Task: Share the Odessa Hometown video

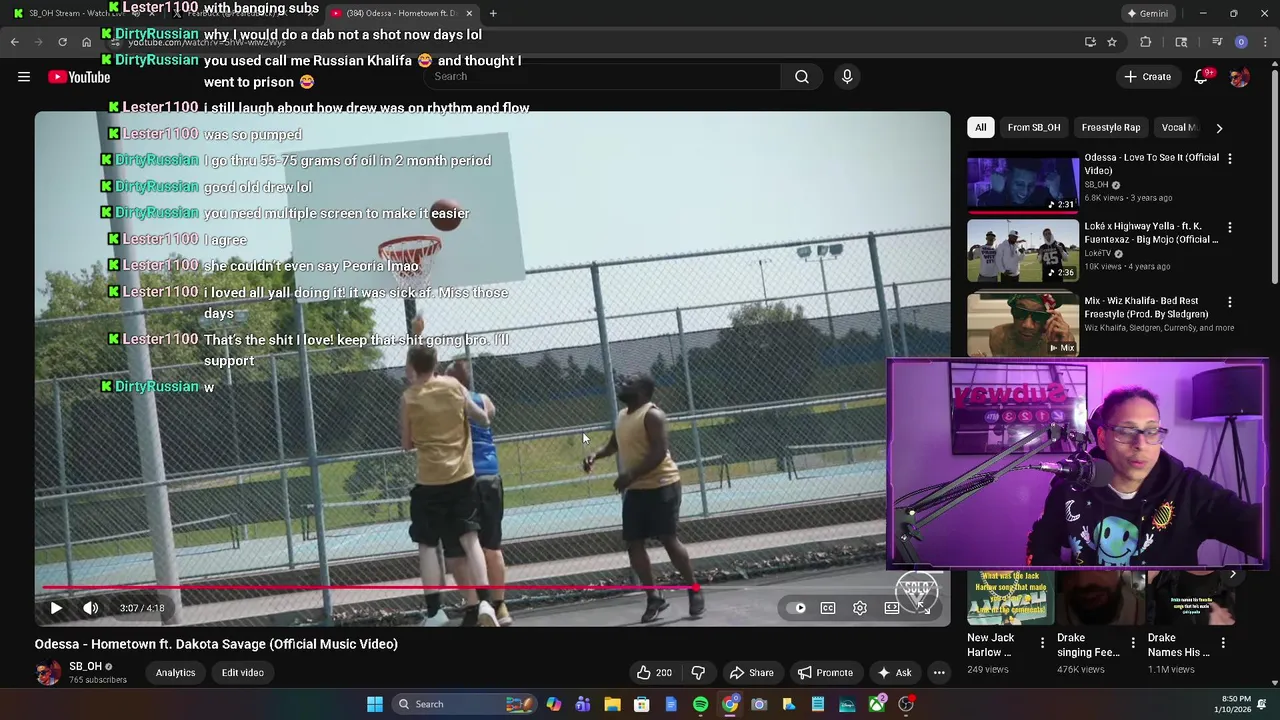Action: [752, 673]
